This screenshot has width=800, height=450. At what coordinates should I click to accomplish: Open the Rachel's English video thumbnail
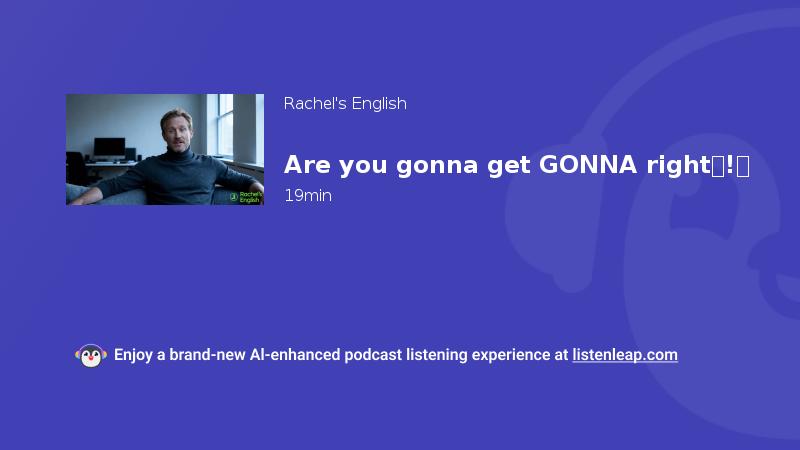click(x=165, y=149)
